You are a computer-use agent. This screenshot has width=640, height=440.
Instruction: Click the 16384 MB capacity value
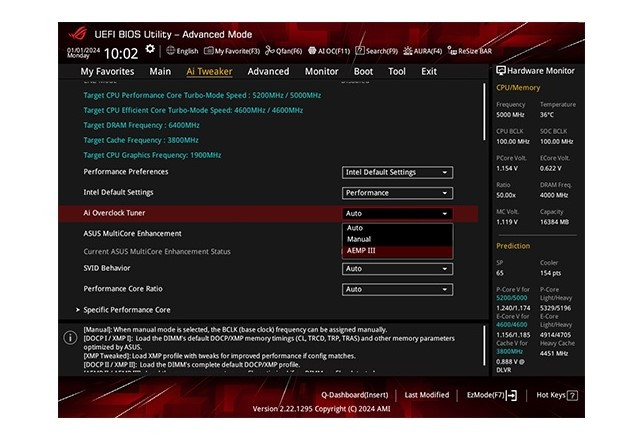(x=554, y=222)
